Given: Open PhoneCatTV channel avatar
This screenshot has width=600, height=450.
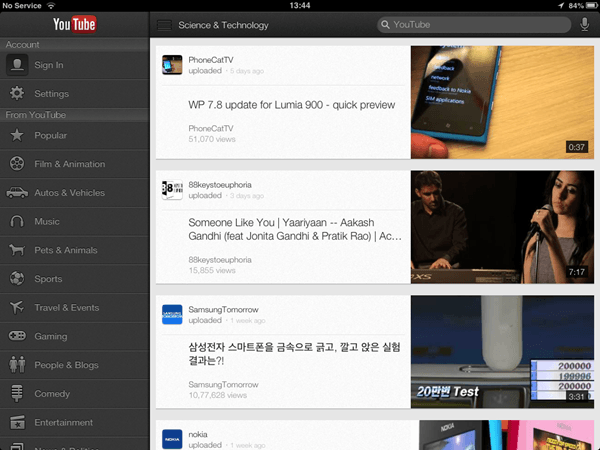Looking at the screenshot, I should pyautogui.click(x=172, y=65).
